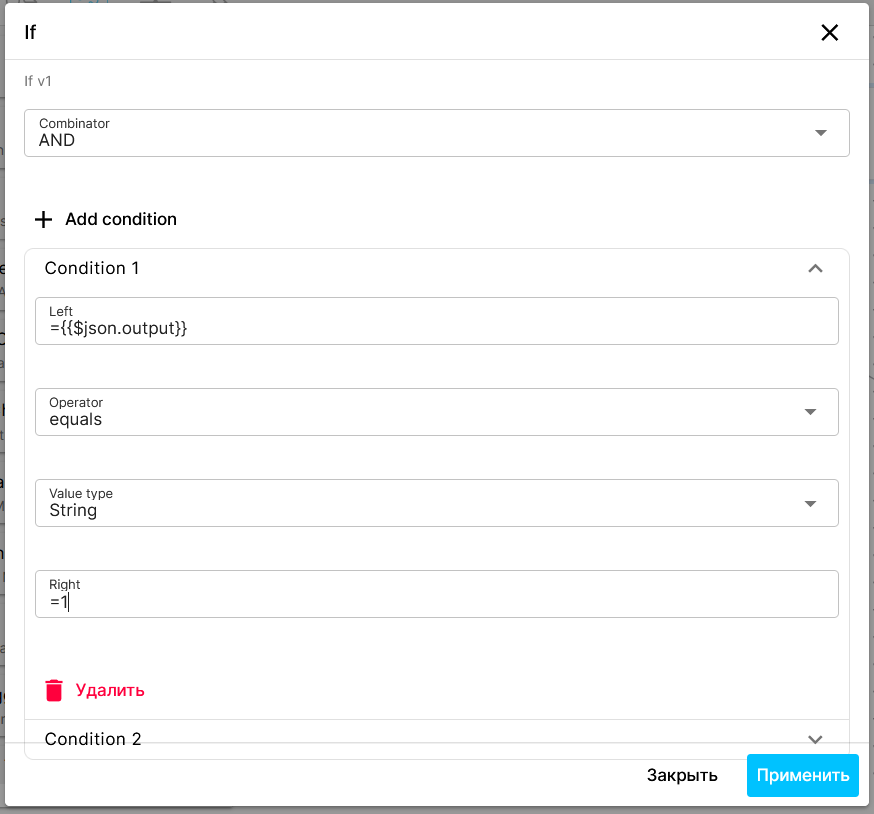The image size is (874, 814).
Task: Click the Закрыть button
Action: tap(682, 776)
